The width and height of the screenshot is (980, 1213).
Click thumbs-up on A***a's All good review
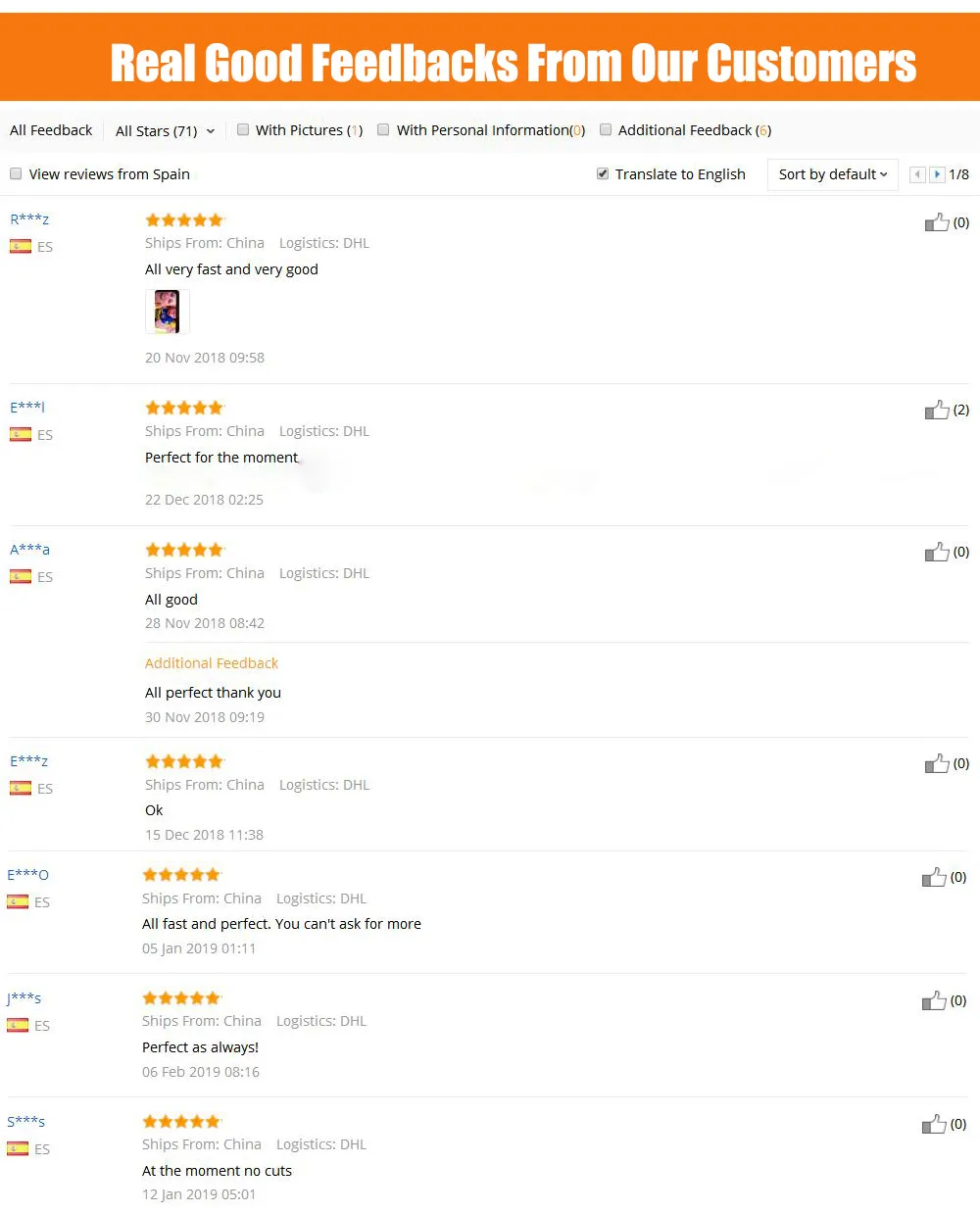[x=937, y=552]
